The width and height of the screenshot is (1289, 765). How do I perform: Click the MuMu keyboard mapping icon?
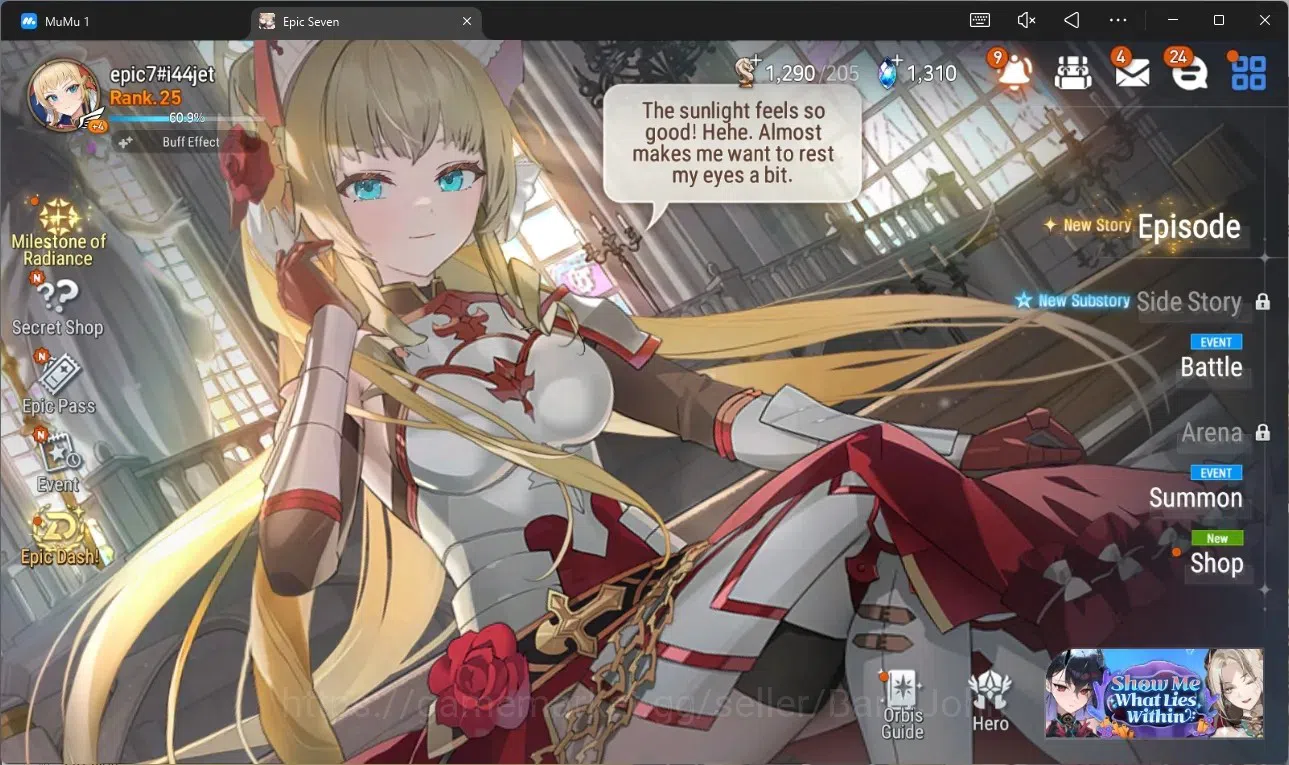tap(980, 20)
